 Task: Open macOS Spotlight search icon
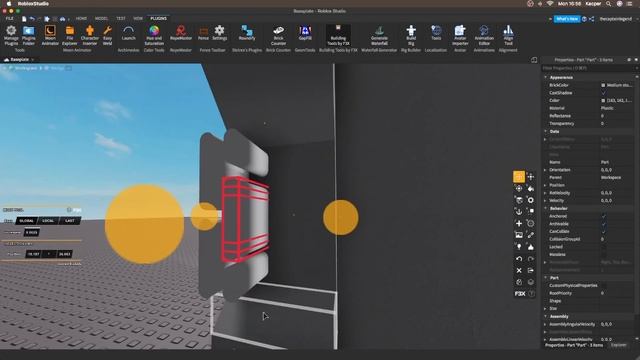609,4
